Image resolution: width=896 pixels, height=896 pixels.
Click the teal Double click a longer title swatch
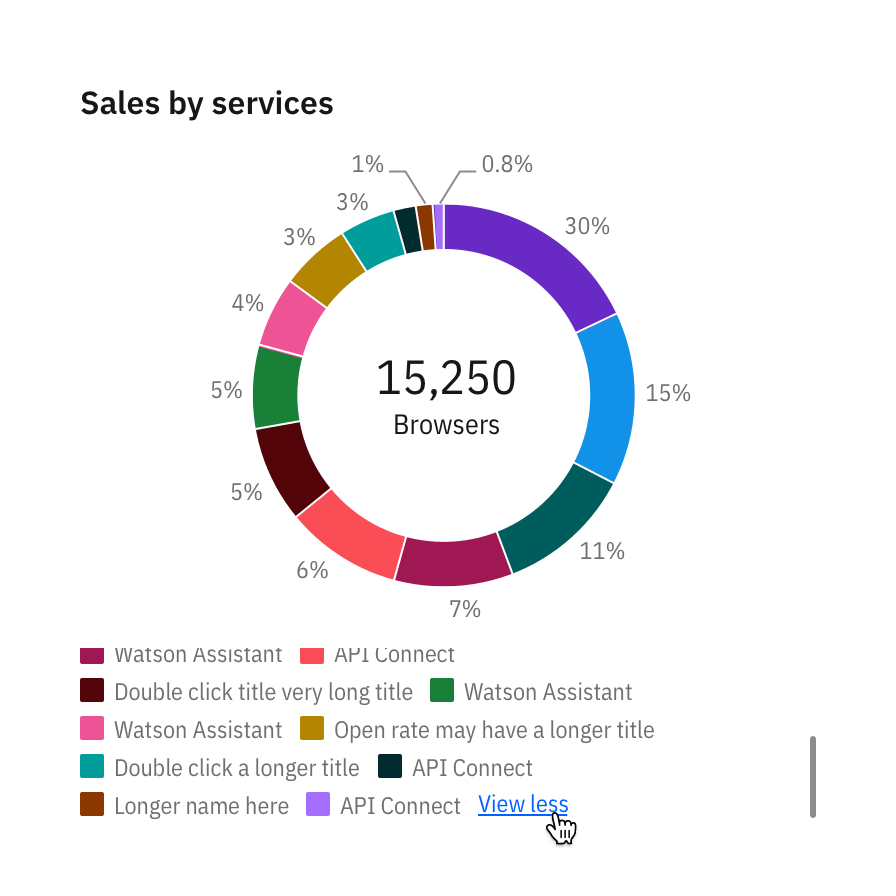[92, 766]
